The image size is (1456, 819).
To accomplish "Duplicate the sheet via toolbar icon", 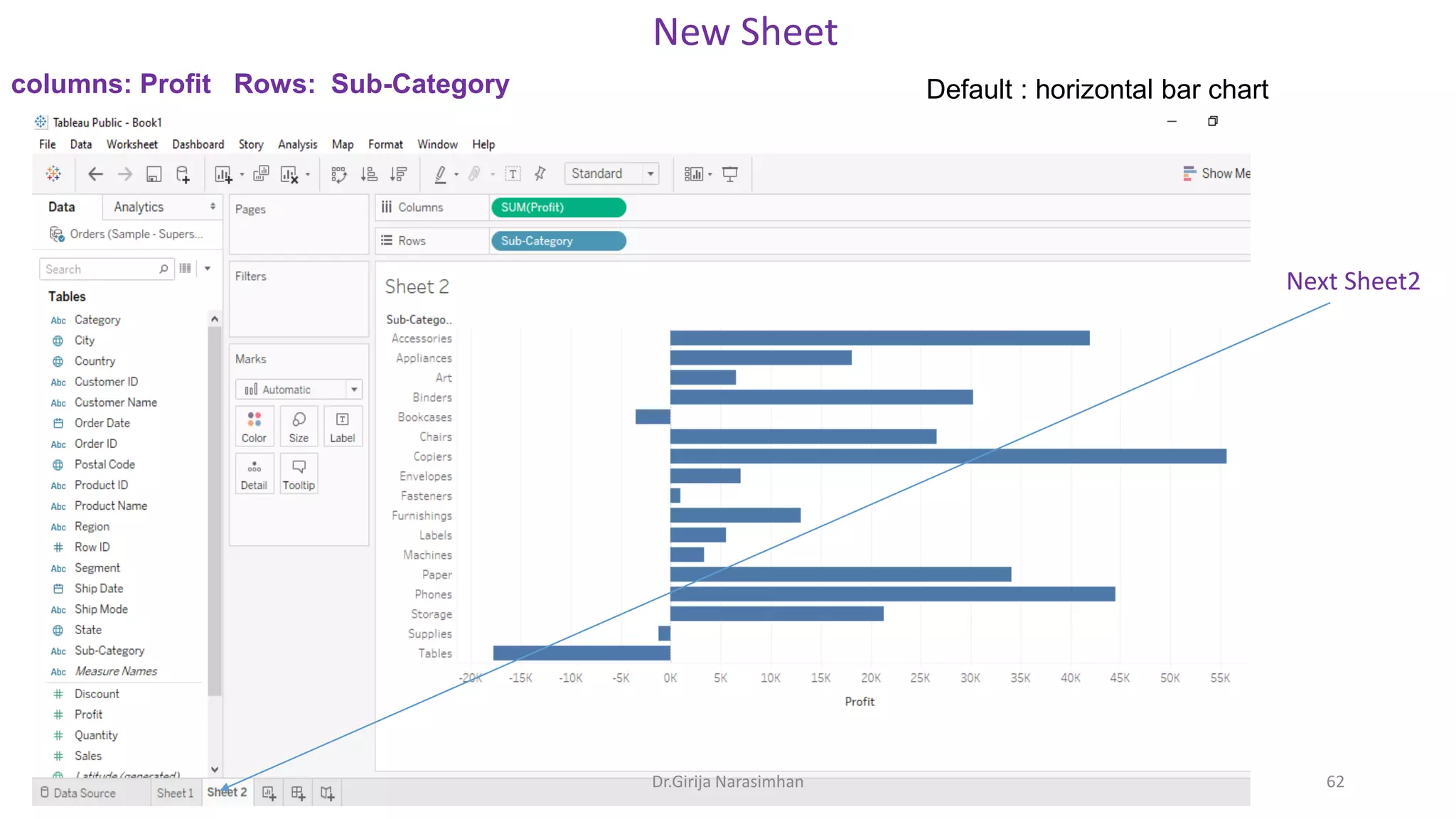I will click(261, 173).
